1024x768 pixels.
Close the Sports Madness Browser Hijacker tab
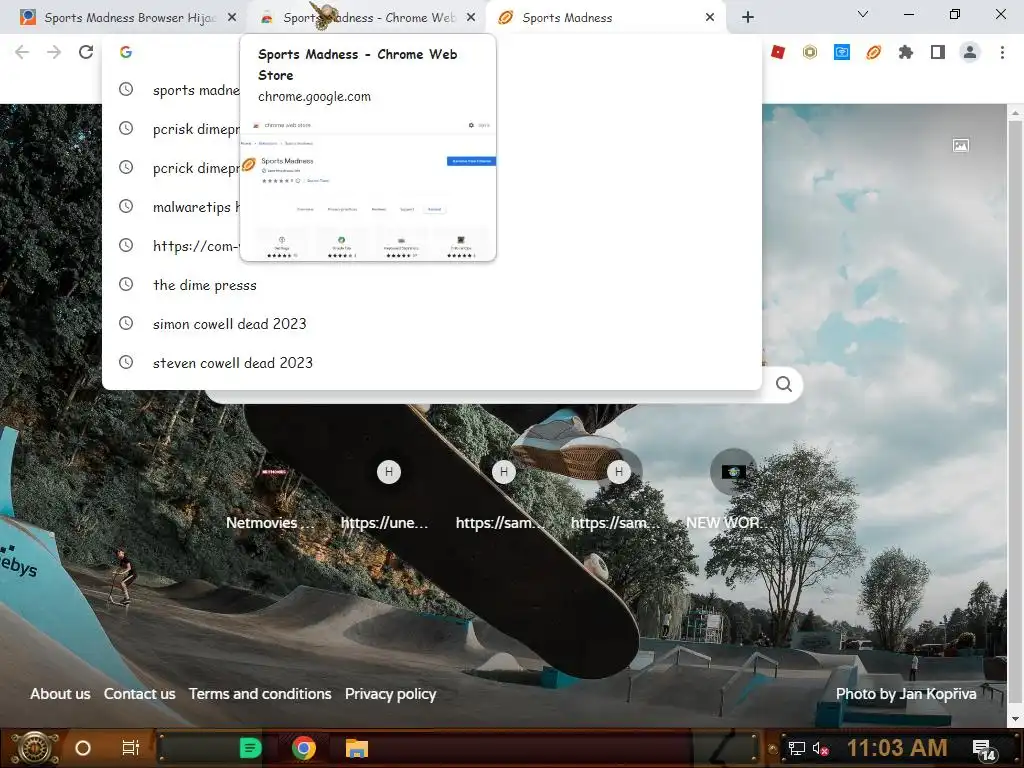pos(232,18)
